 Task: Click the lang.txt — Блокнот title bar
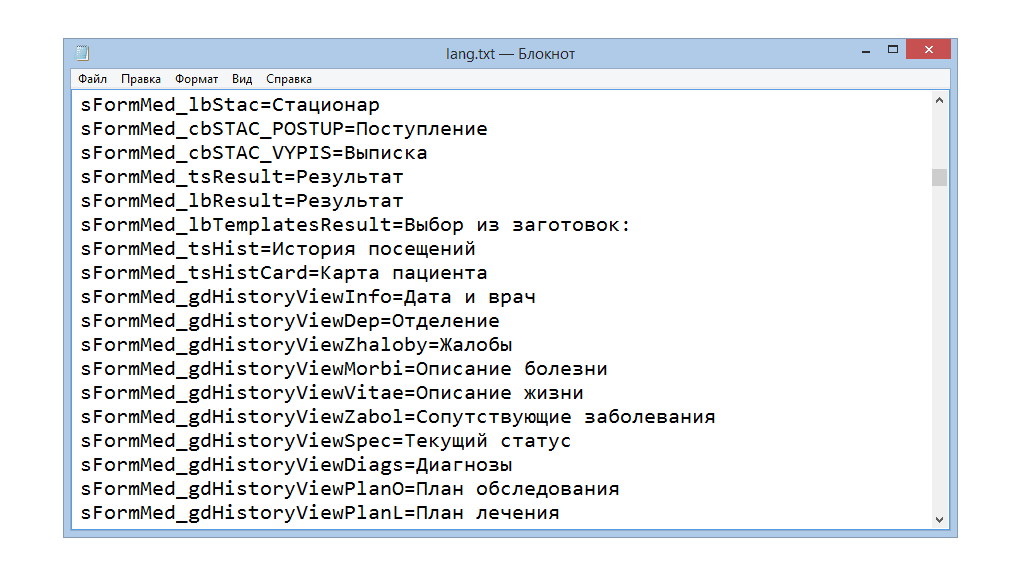[x=510, y=53]
